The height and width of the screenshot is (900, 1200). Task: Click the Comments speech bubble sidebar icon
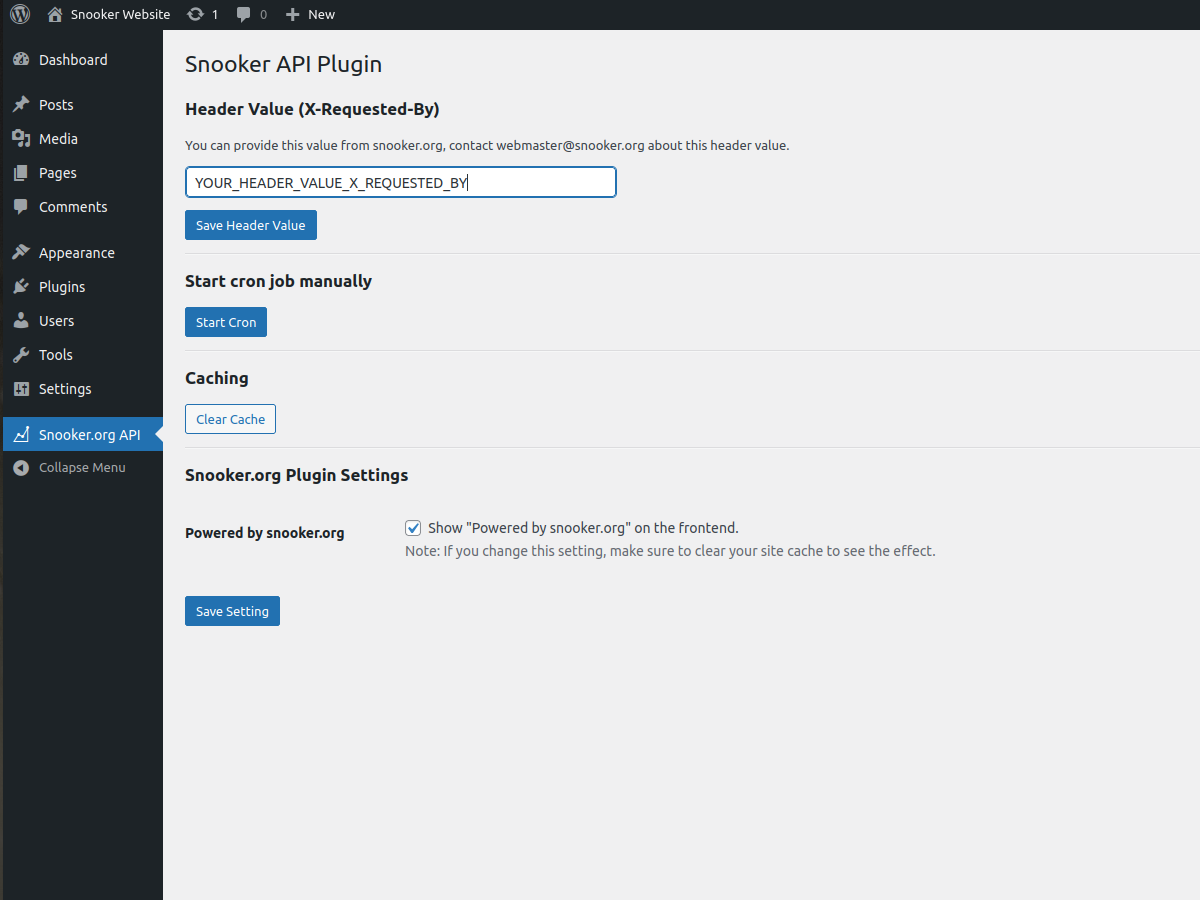point(21,207)
